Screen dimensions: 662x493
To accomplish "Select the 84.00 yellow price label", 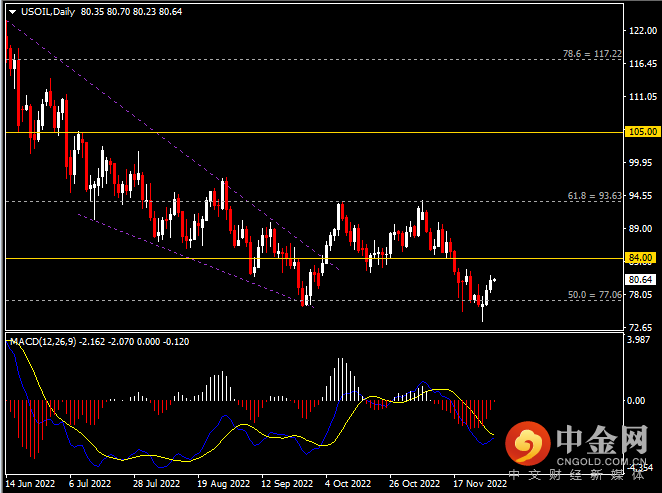I will [x=640, y=259].
